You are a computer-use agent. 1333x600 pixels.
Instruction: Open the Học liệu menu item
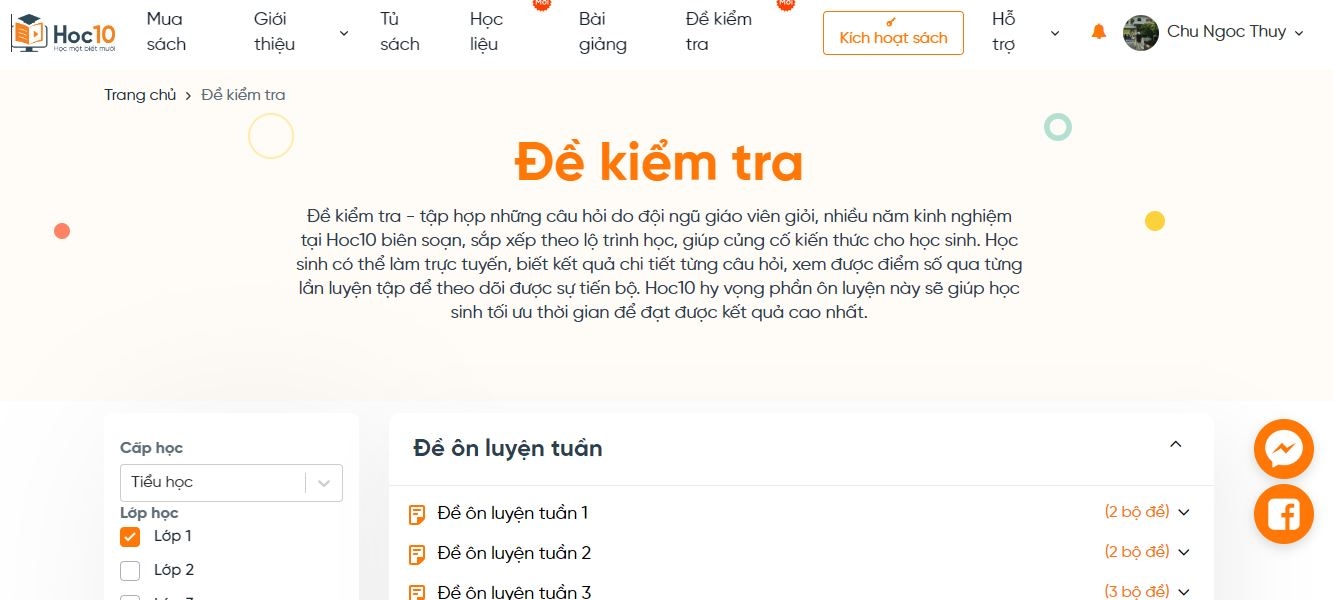(484, 32)
